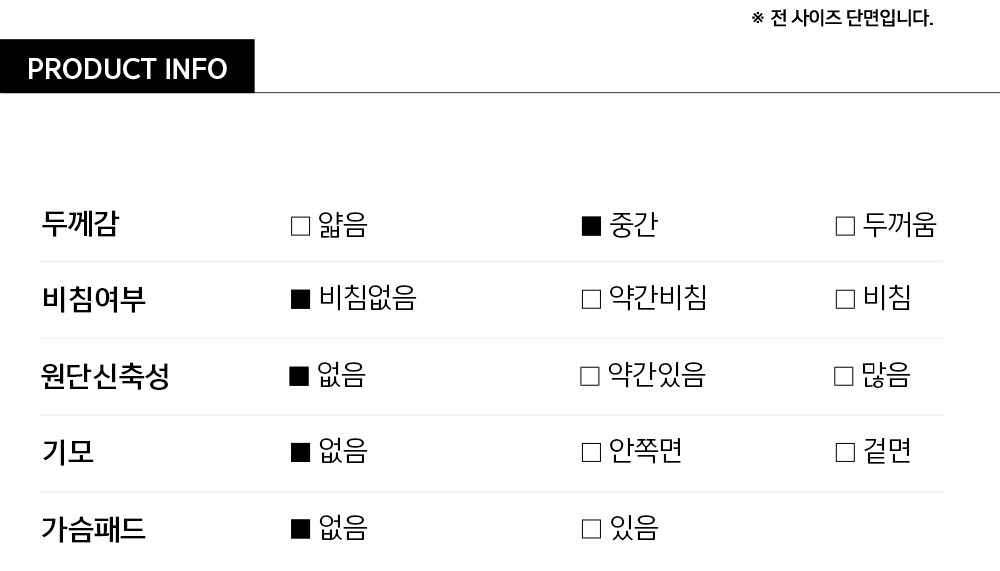Click the 비침여부 row label

[93, 299]
